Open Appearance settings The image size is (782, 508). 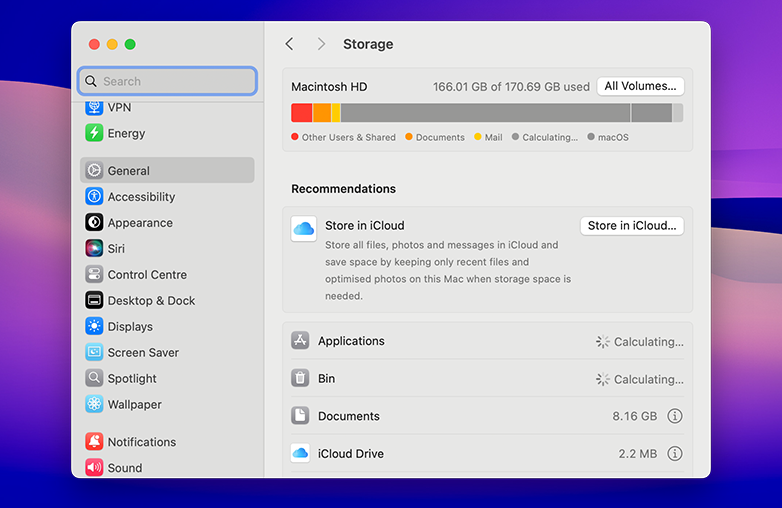click(x=168, y=222)
